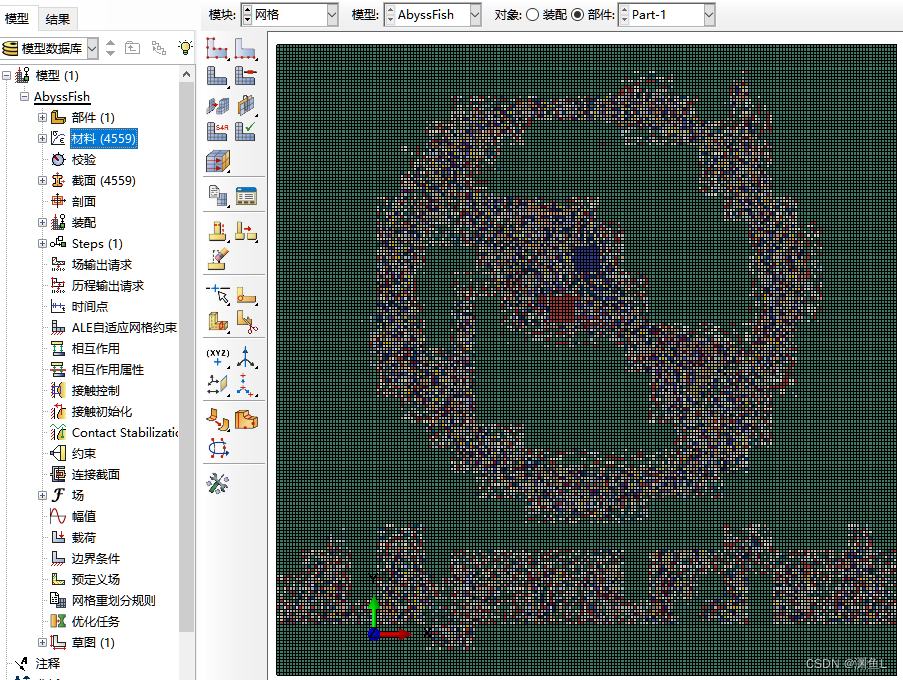Open the orange solid geometry edit tool

pyautogui.click(x=246, y=420)
